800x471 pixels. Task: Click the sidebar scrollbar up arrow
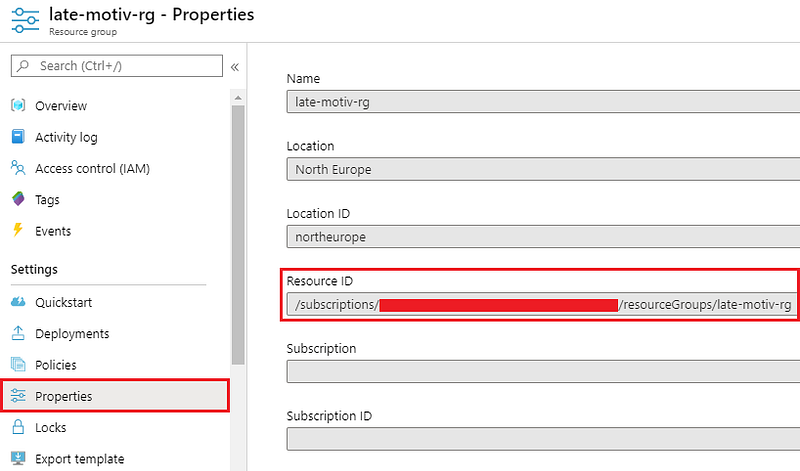[x=238, y=97]
